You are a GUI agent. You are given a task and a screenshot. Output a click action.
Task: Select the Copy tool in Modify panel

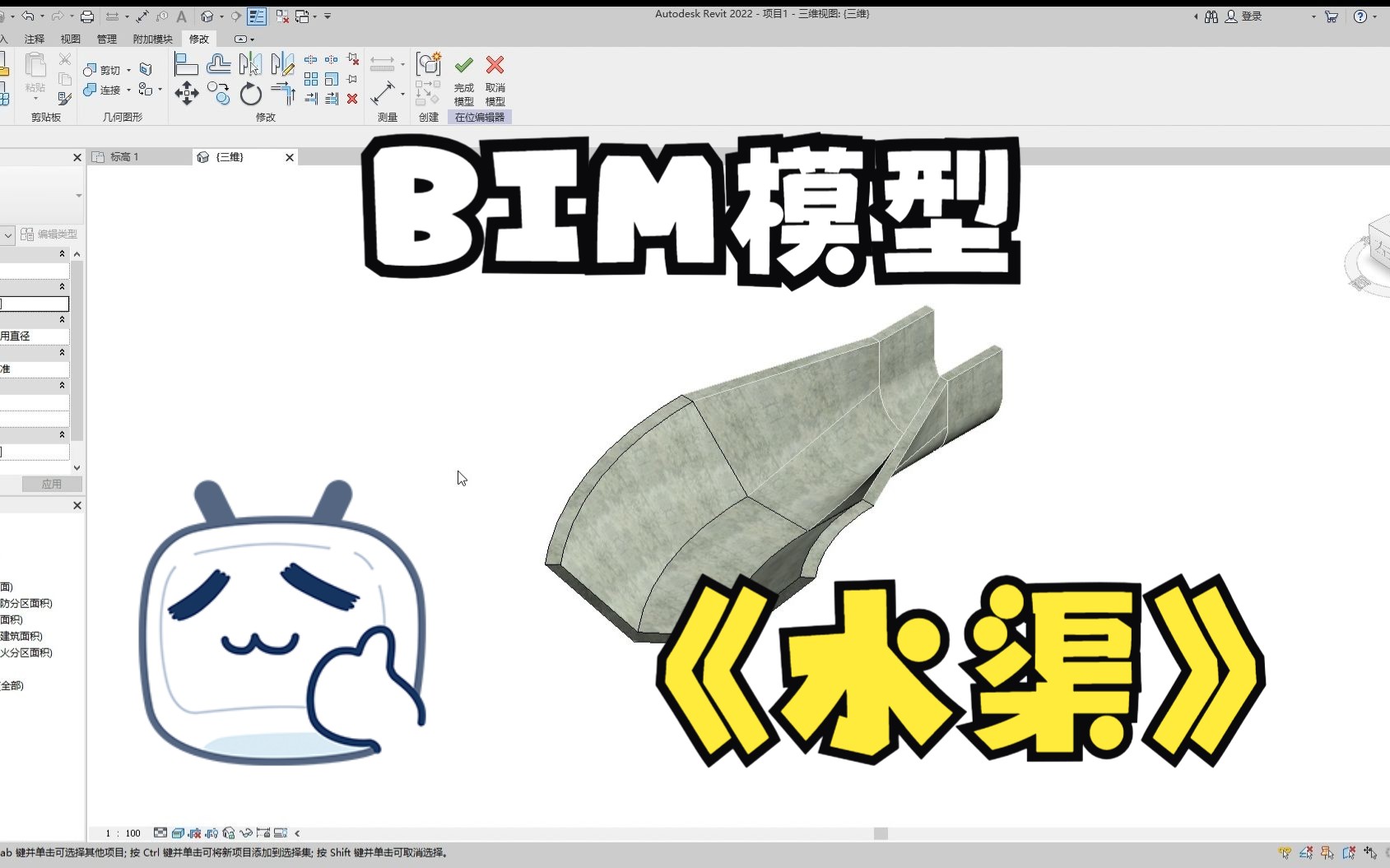pyautogui.click(x=219, y=94)
